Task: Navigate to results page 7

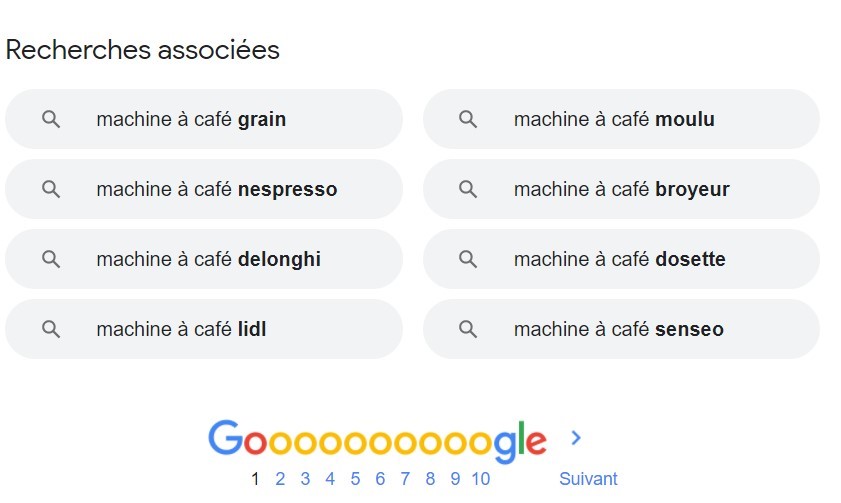Action: coord(405,479)
